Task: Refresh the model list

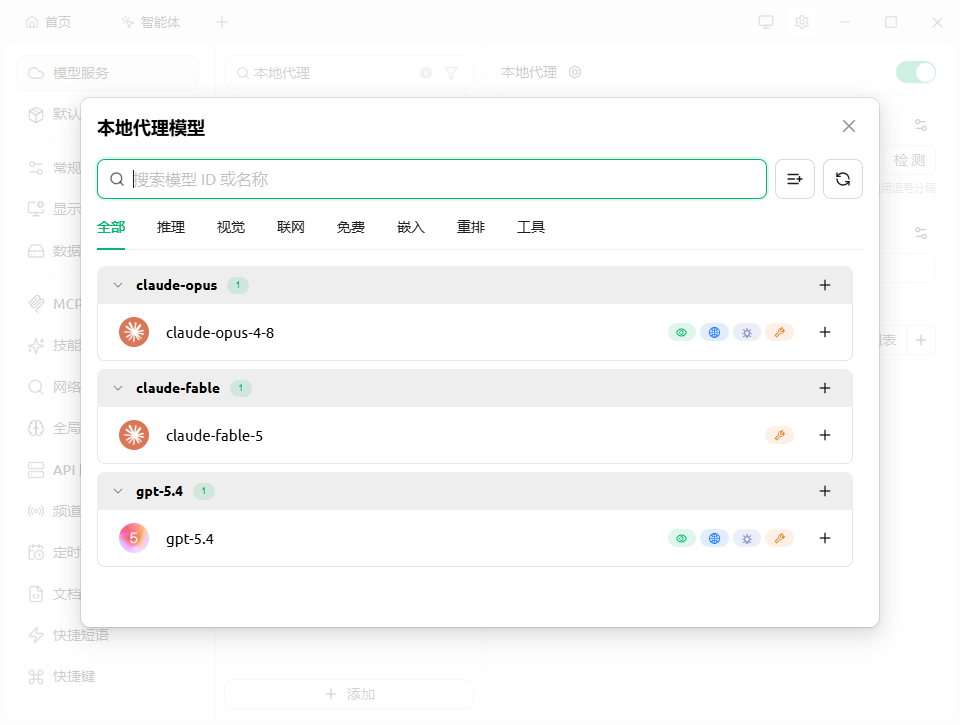Action: tap(842, 179)
